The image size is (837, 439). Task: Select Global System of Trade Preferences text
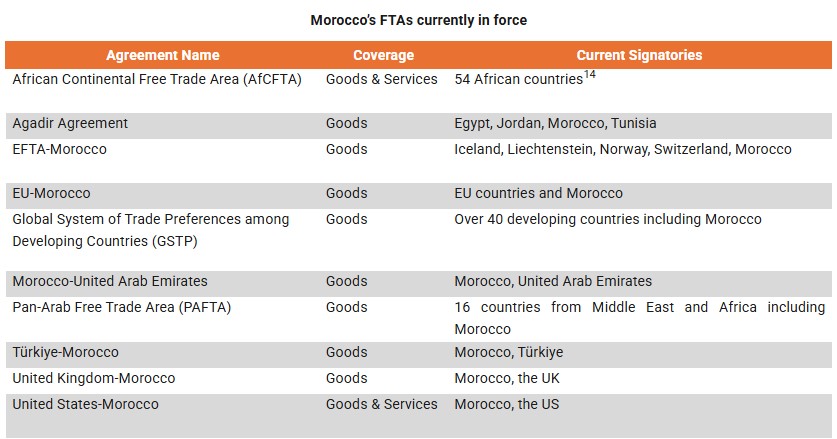point(151,219)
